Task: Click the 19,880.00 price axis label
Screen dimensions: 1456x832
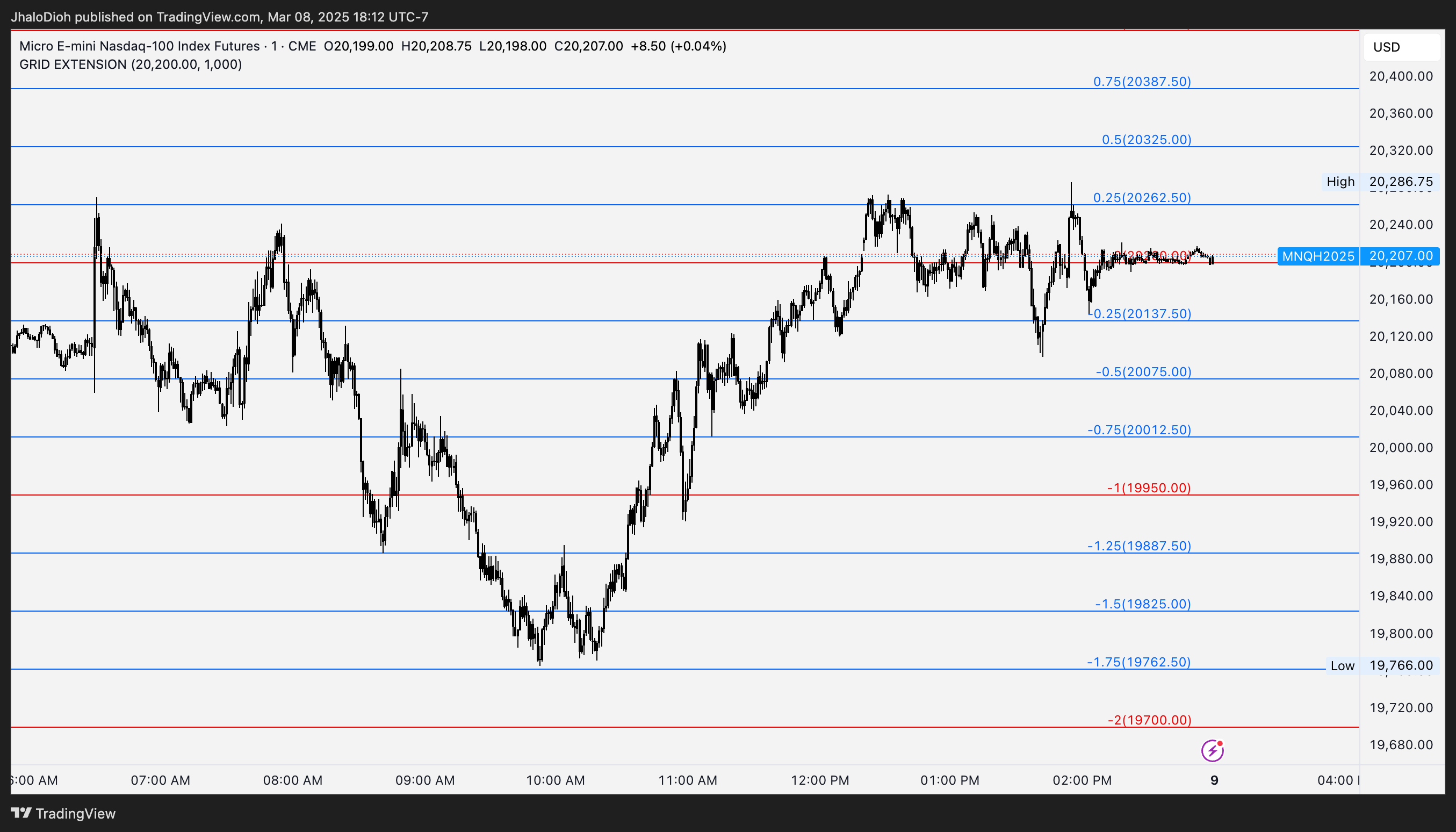Action: pos(1401,558)
